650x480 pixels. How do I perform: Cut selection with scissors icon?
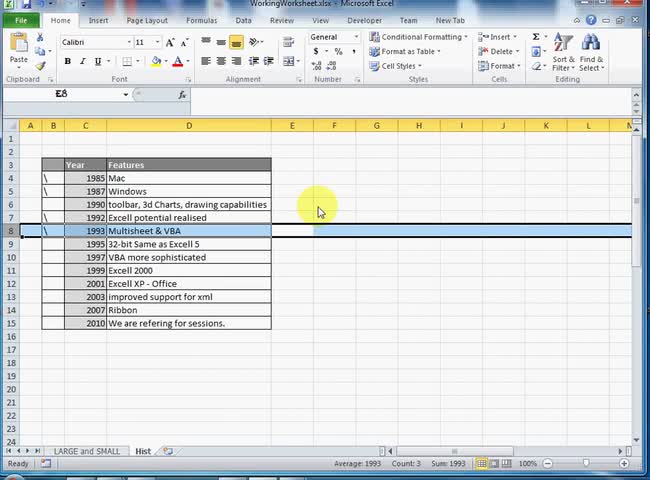pos(40,38)
